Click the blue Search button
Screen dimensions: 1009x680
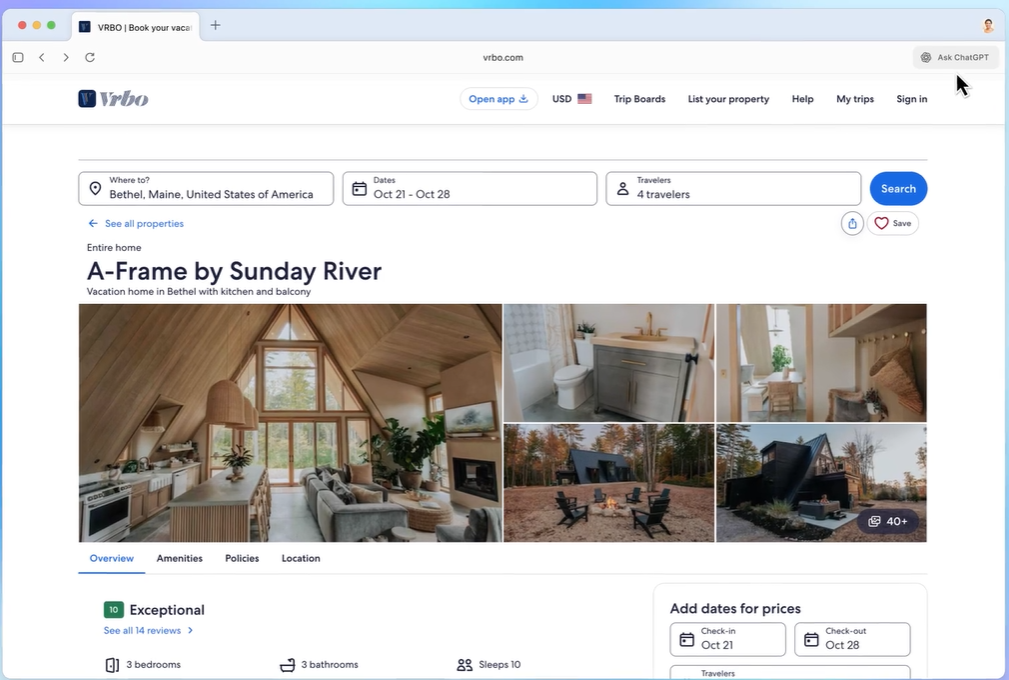click(898, 188)
